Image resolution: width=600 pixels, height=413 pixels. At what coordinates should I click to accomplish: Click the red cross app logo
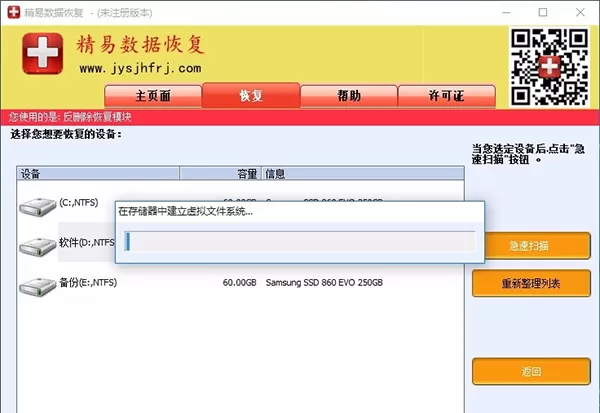point(42,54)
